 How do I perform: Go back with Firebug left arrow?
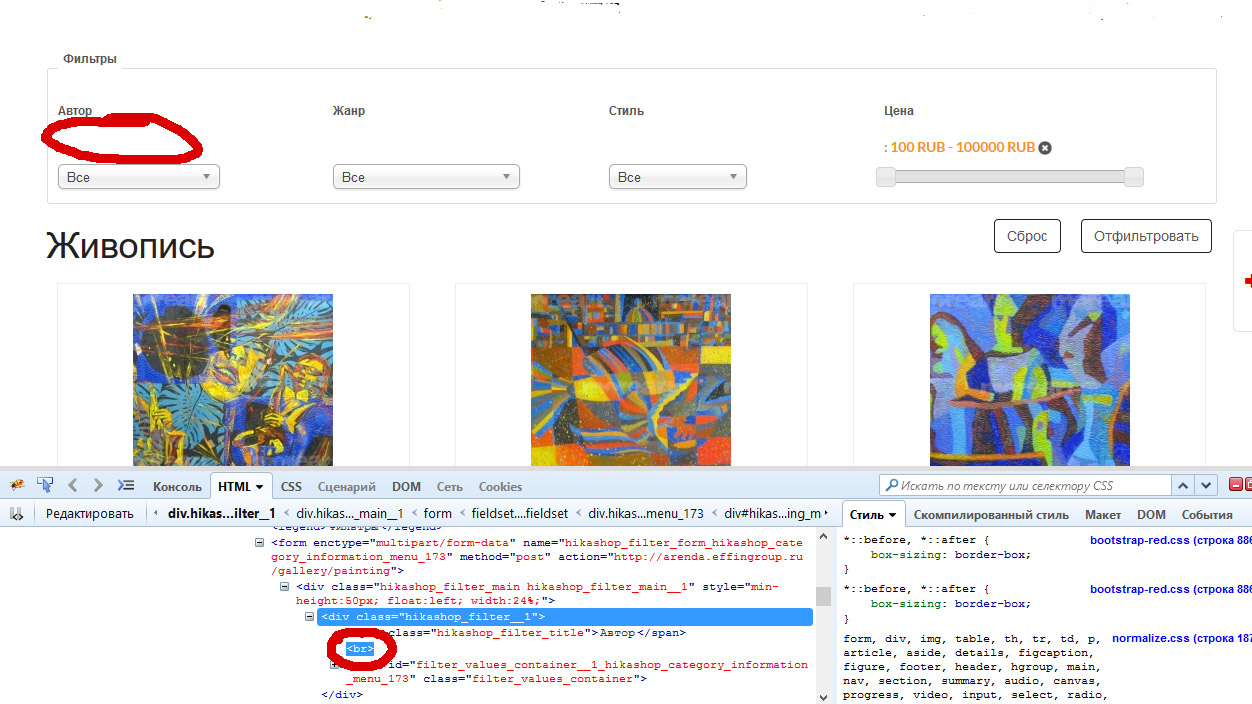click(72, 485)
